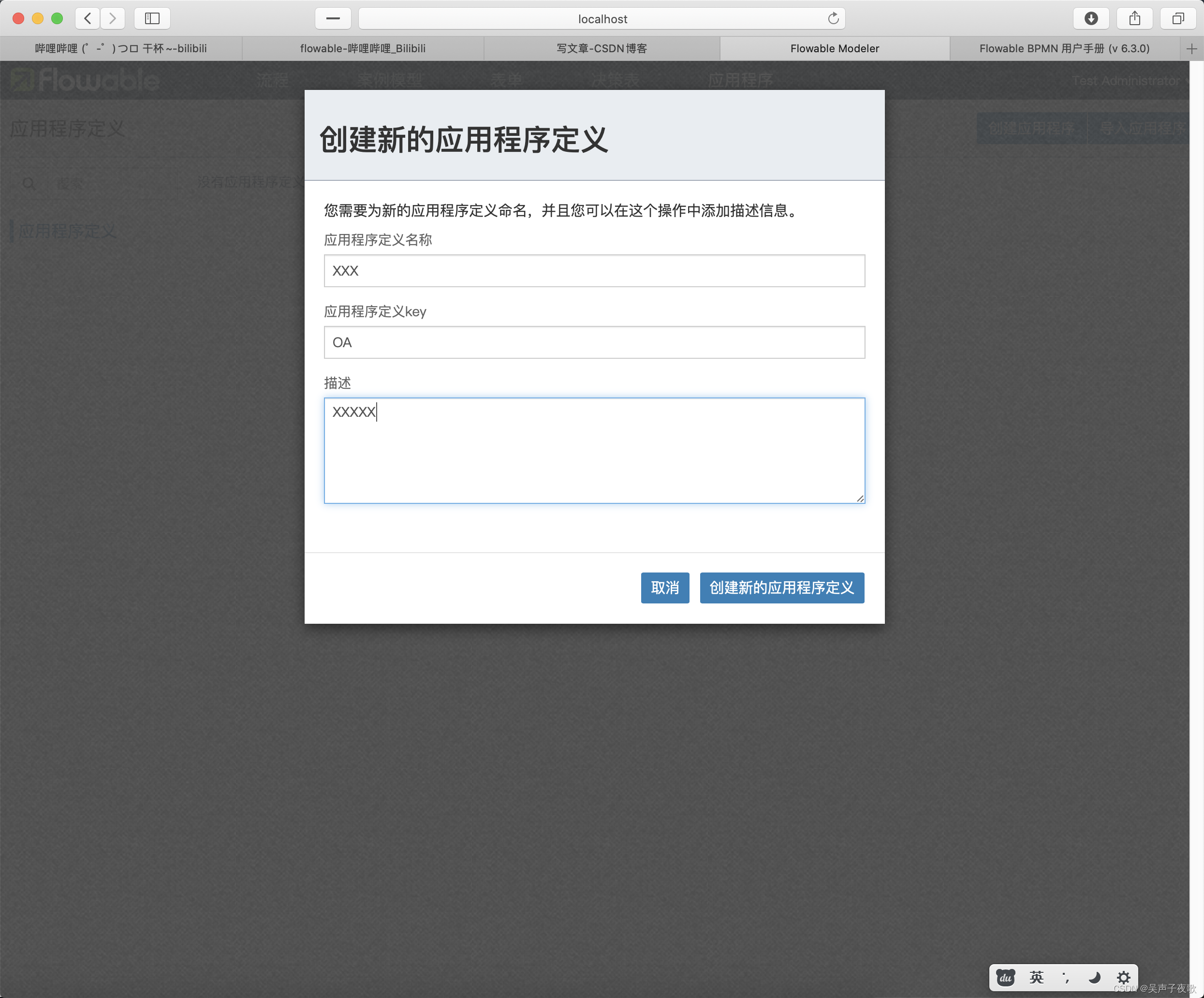Click the punctuation mode icon

click(1065, 977)
